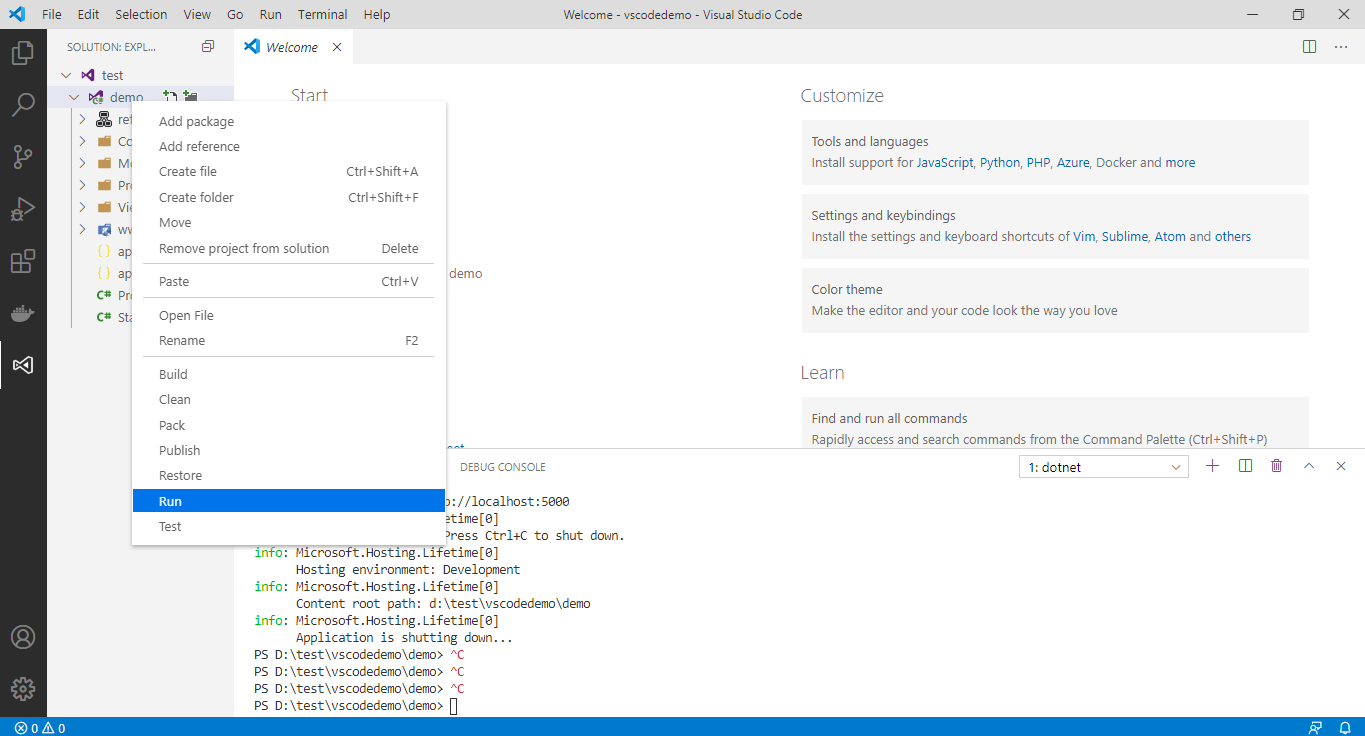Open the Selection menu
This screenshot has height=736, width=1365.
pyautogui.click(x=141, y=15)
